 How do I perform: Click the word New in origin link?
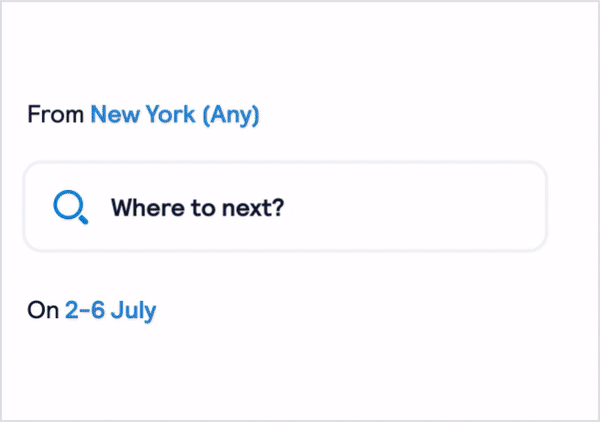click(115, 114)
